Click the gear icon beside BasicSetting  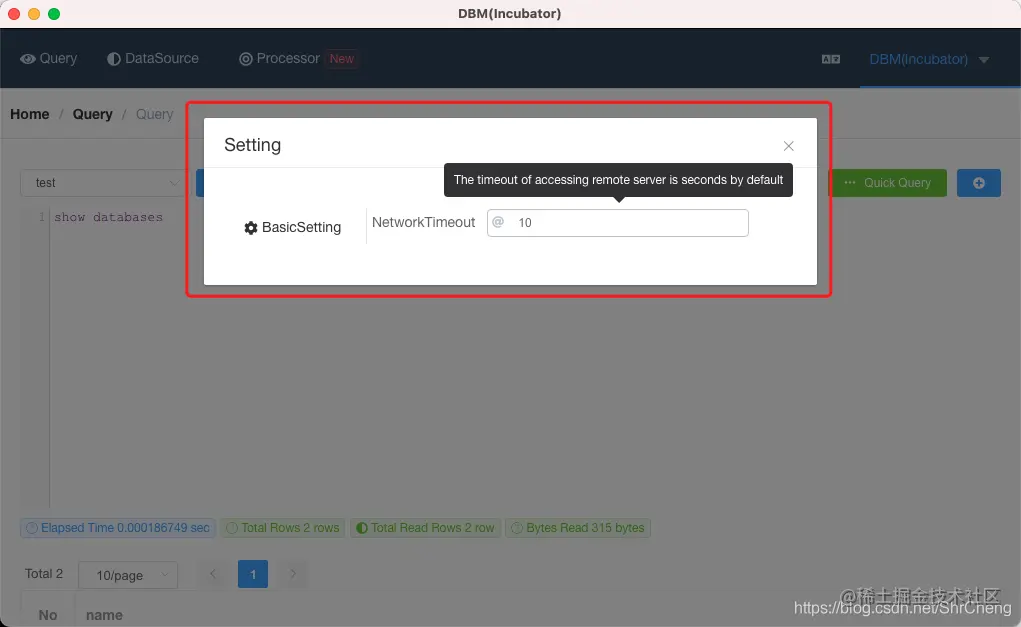click(x=251, y=228)
